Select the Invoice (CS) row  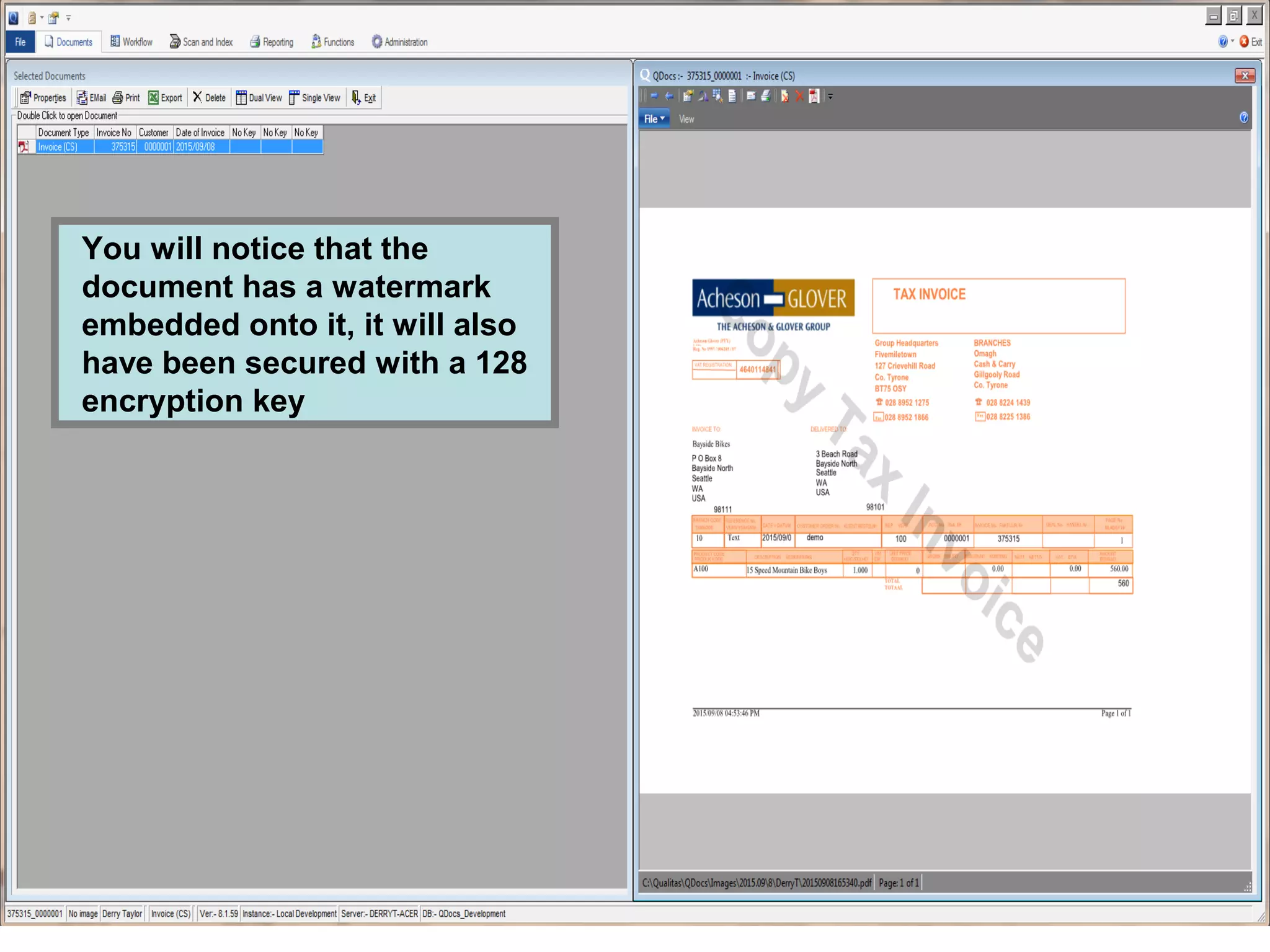(x=171, y=147)
